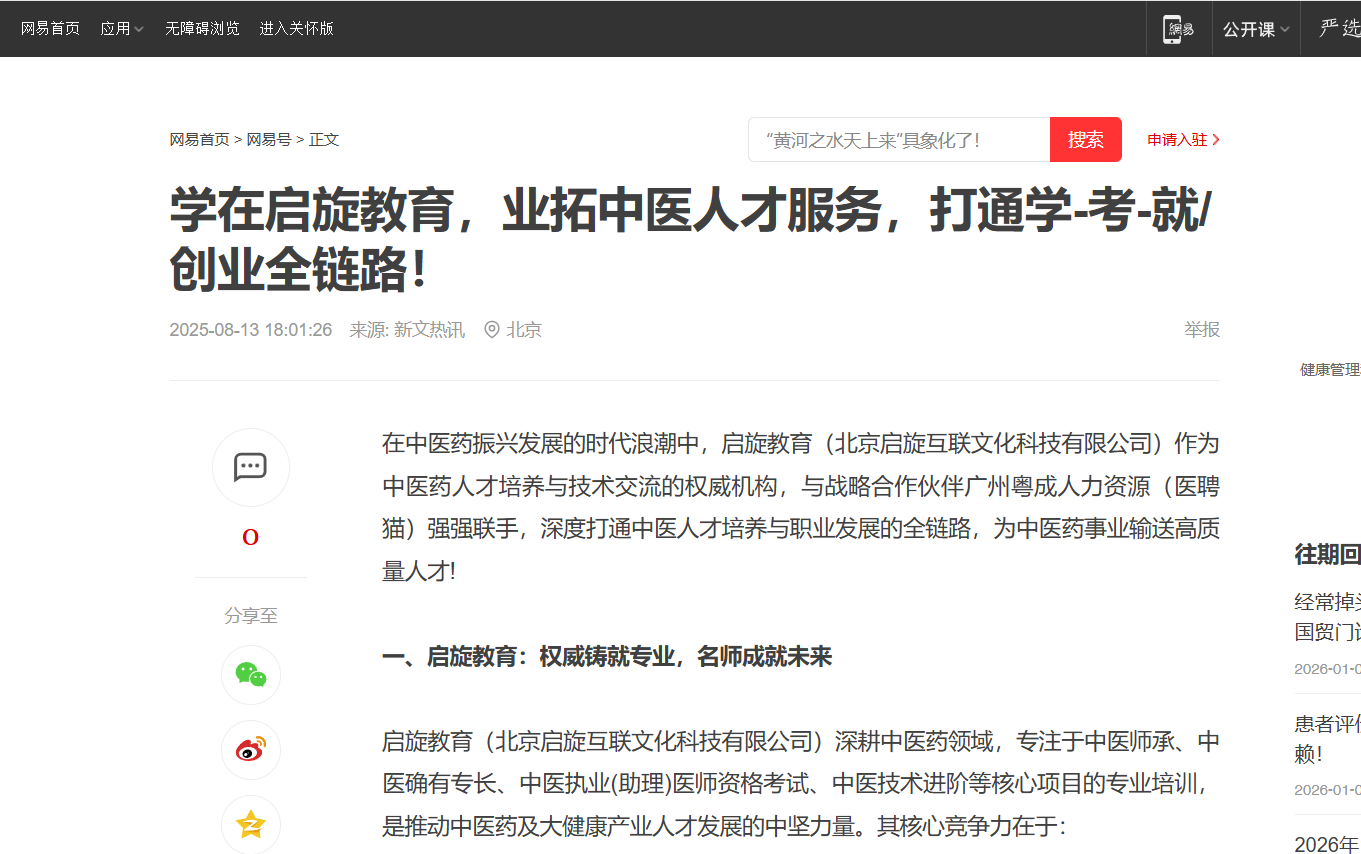Share article to QQ Zone star icon
Screen dimensions: 1361x854
pos(250,824)
